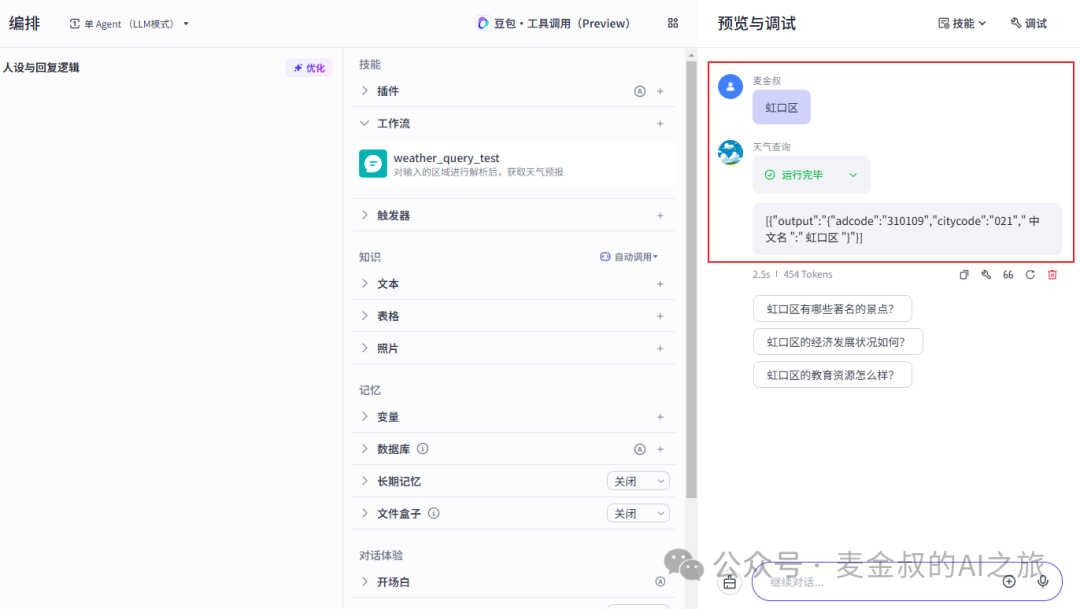Image resolution: width=1080 pixels, height=609 pixels.
Task: Expand the 插件 section
Action: (x=364, y=91)
